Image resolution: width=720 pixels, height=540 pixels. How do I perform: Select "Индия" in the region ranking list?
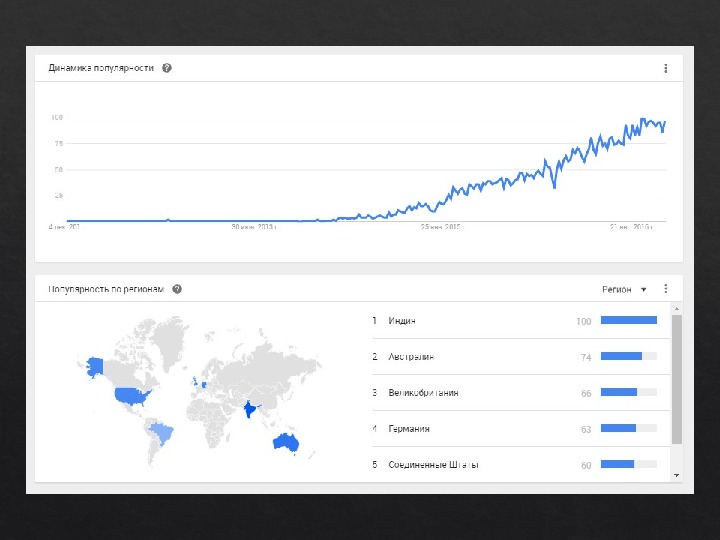point(402,321)
